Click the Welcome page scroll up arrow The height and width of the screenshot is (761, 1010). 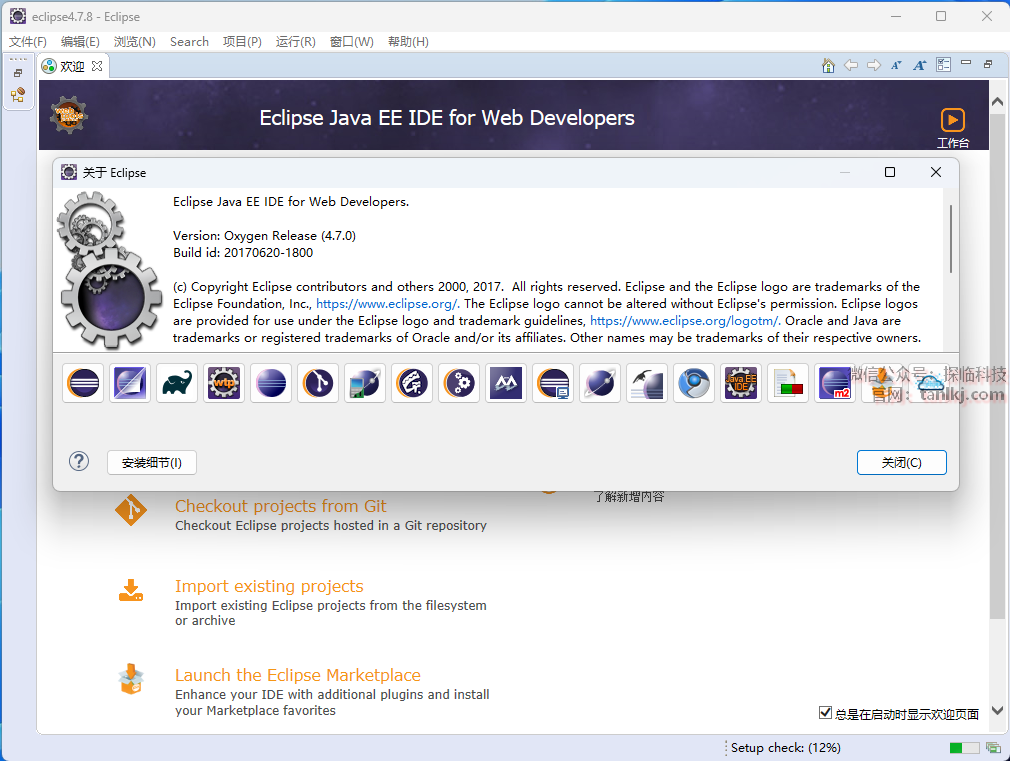click(x=997, y=102)
